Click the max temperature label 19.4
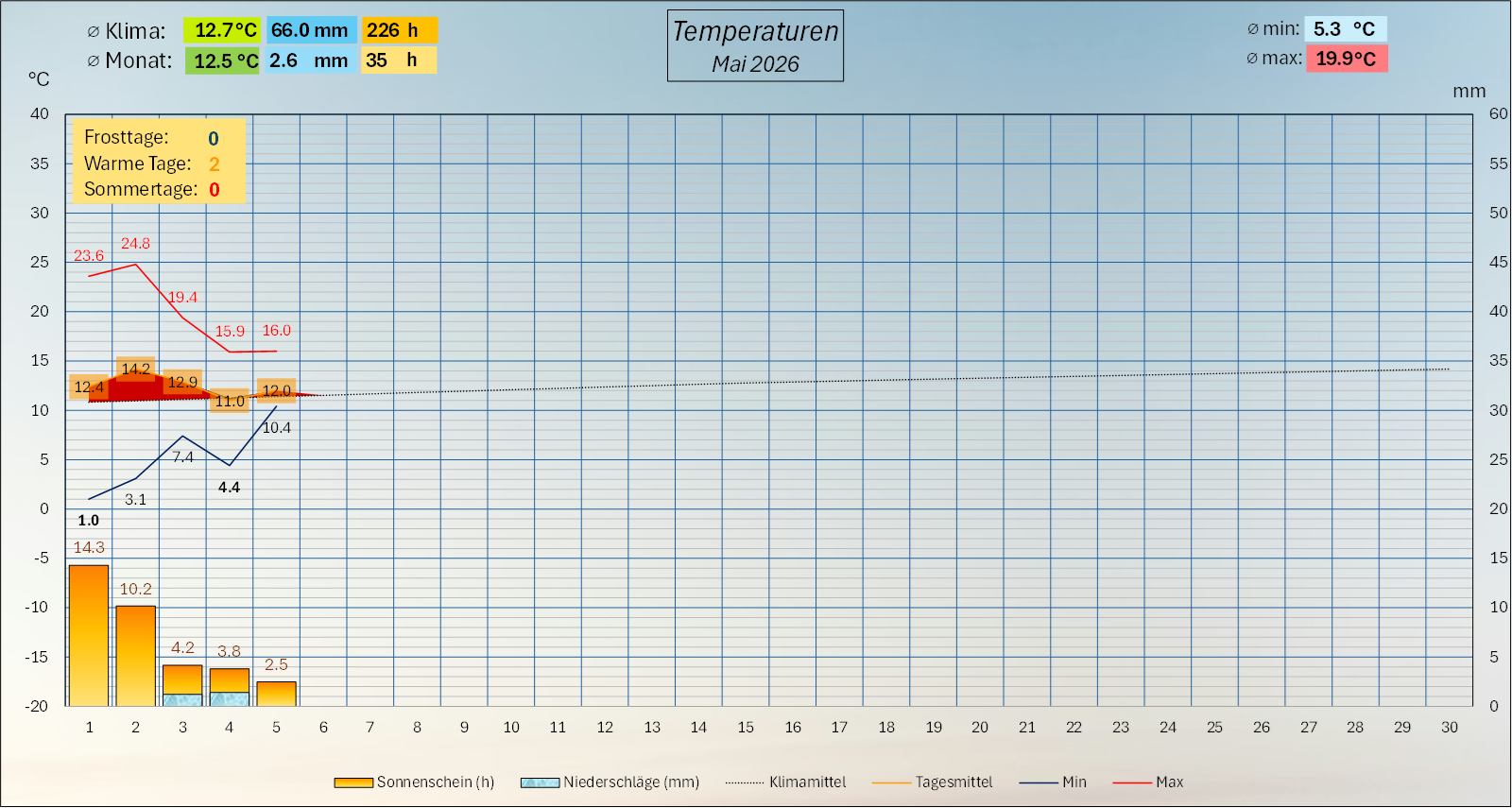This screenshot has height=808, width=1512. [x=182, y=298]
